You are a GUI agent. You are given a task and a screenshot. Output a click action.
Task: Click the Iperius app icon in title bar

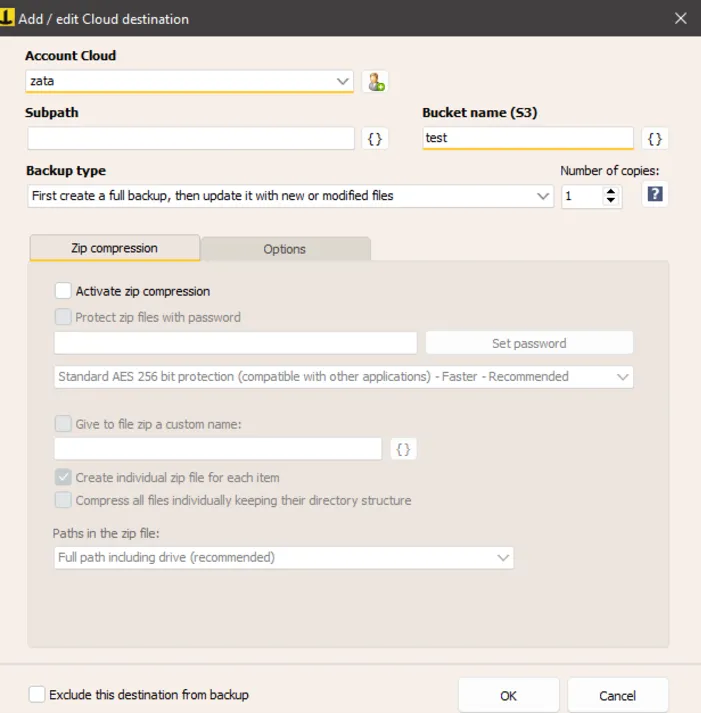tap(6, 18)
